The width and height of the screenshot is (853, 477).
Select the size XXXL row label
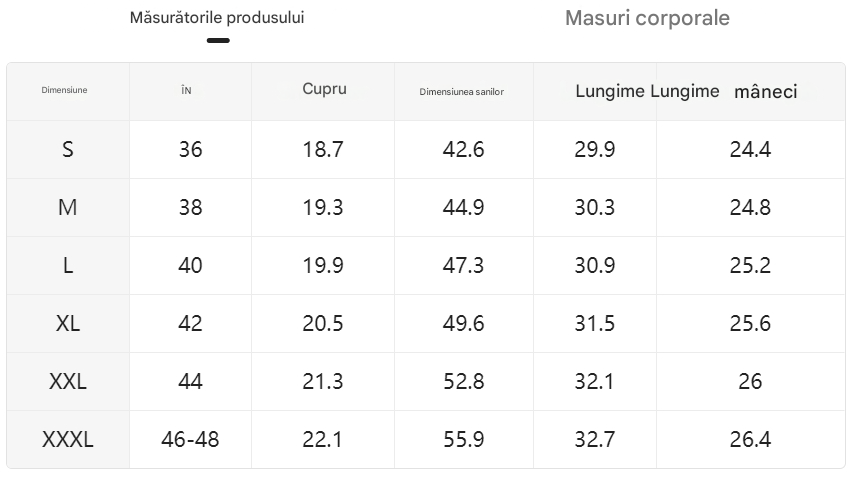[67, 439]
